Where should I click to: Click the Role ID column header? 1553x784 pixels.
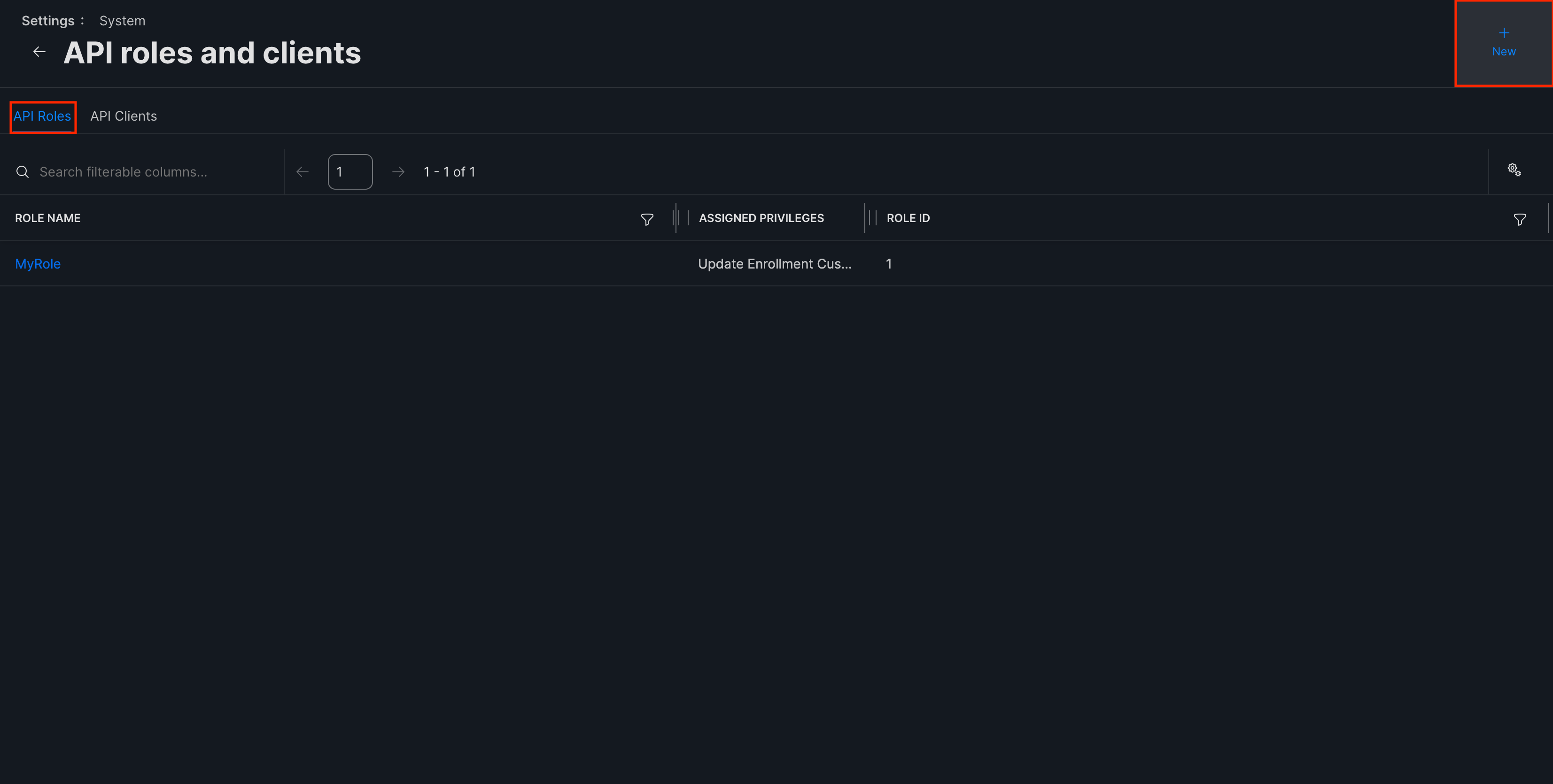coord(908,218)
